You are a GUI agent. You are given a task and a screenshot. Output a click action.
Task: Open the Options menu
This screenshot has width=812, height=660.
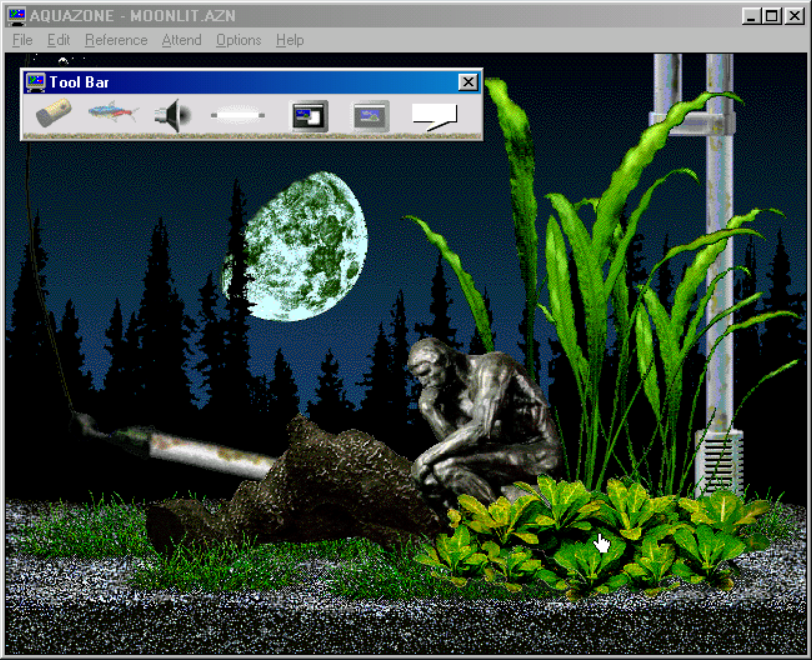[x=239, y=40]
